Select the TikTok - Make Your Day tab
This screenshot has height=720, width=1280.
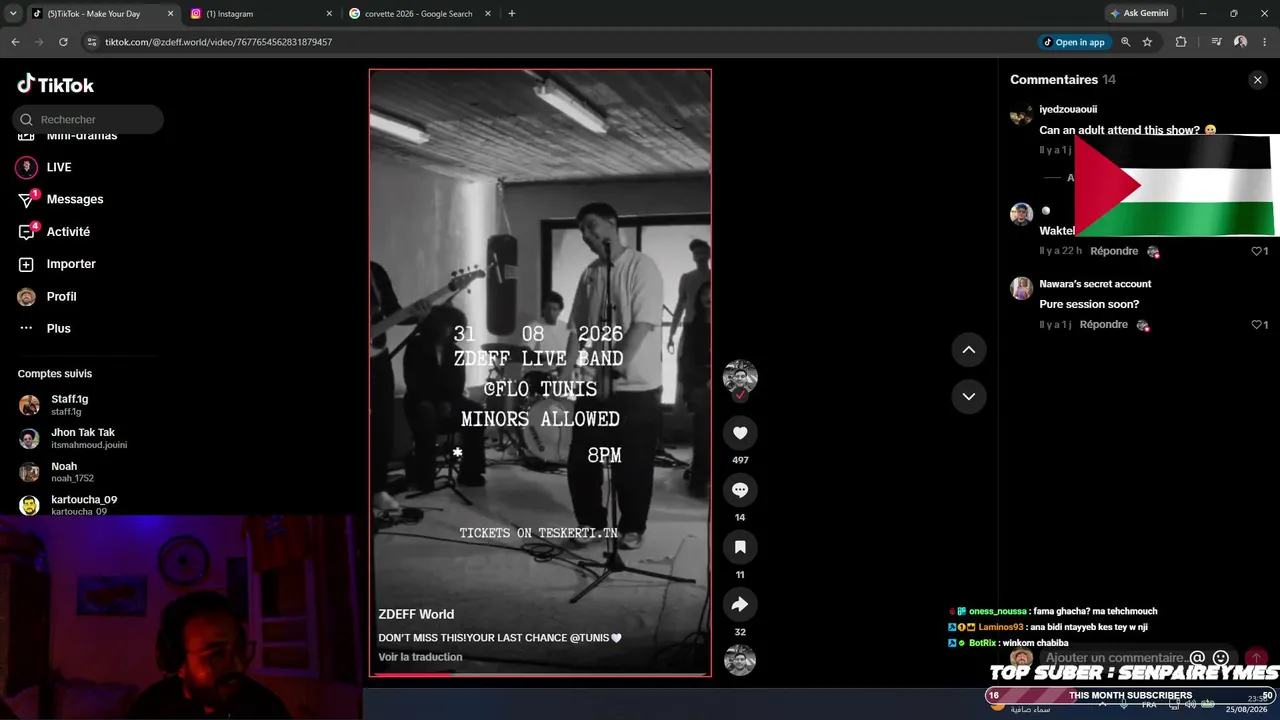102,14
